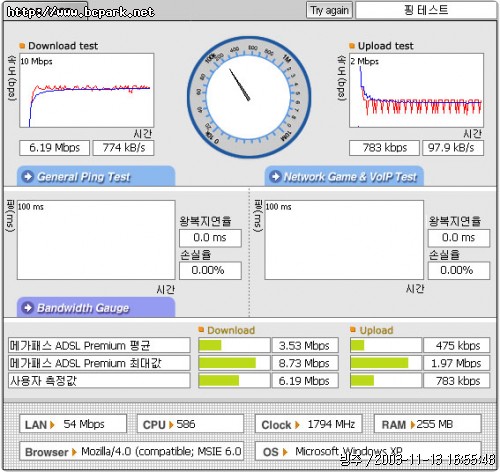Click the Upload test graph

pyautogui.click(x=416, y=90)
